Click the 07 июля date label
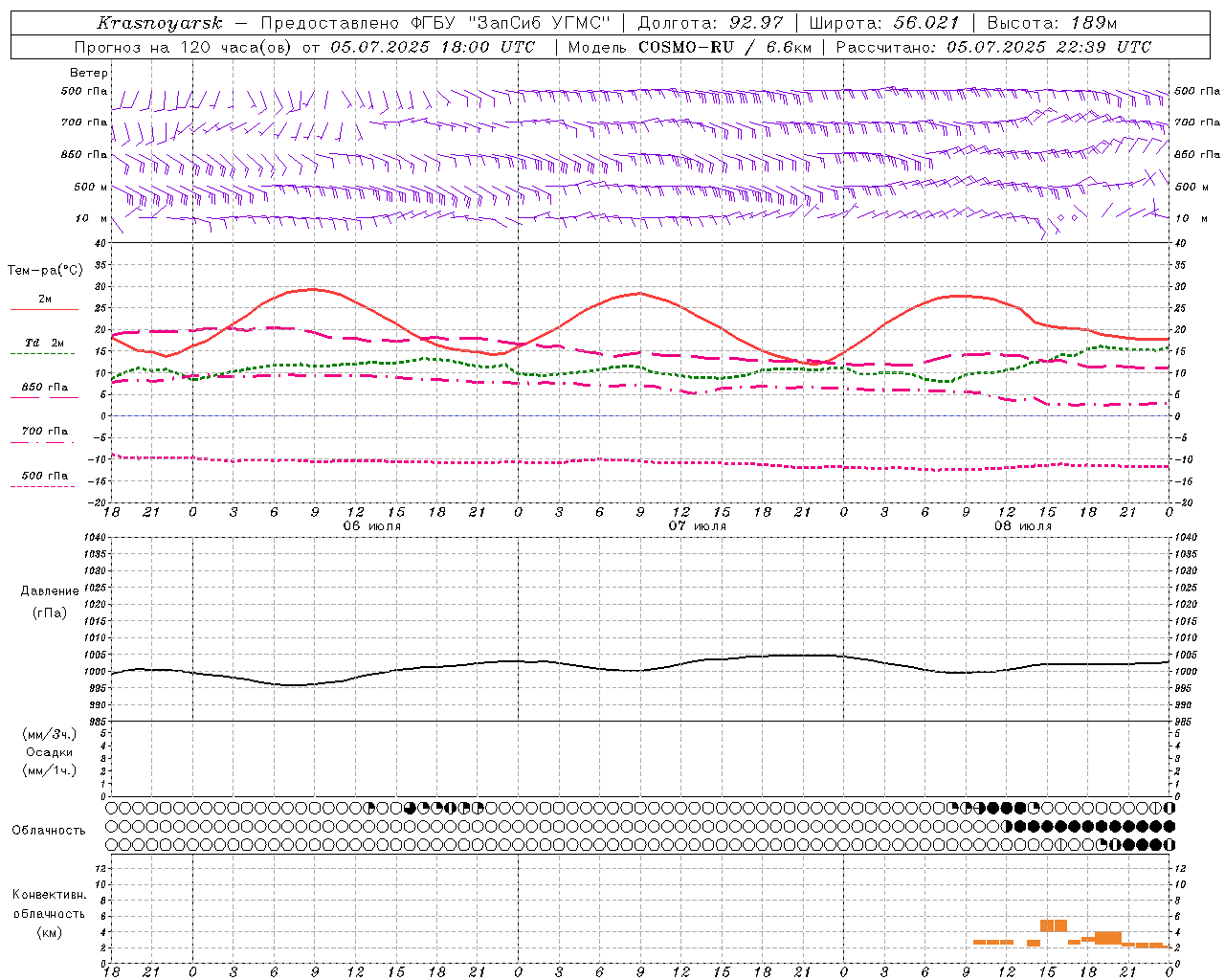Image resolution: width=1225 pixels, height=980 pixels. [698, 526]
